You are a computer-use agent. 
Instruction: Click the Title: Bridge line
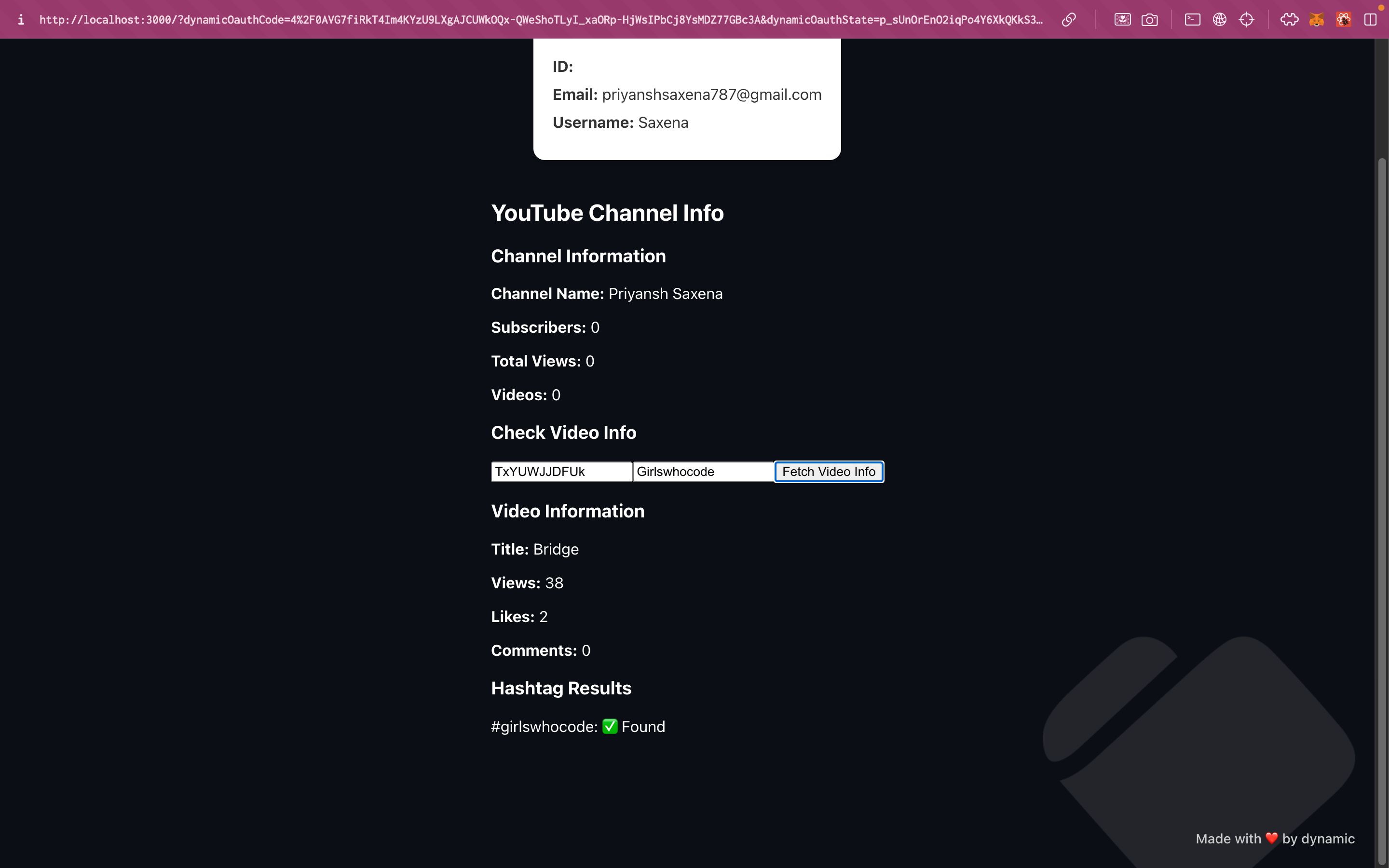(535, 549)
